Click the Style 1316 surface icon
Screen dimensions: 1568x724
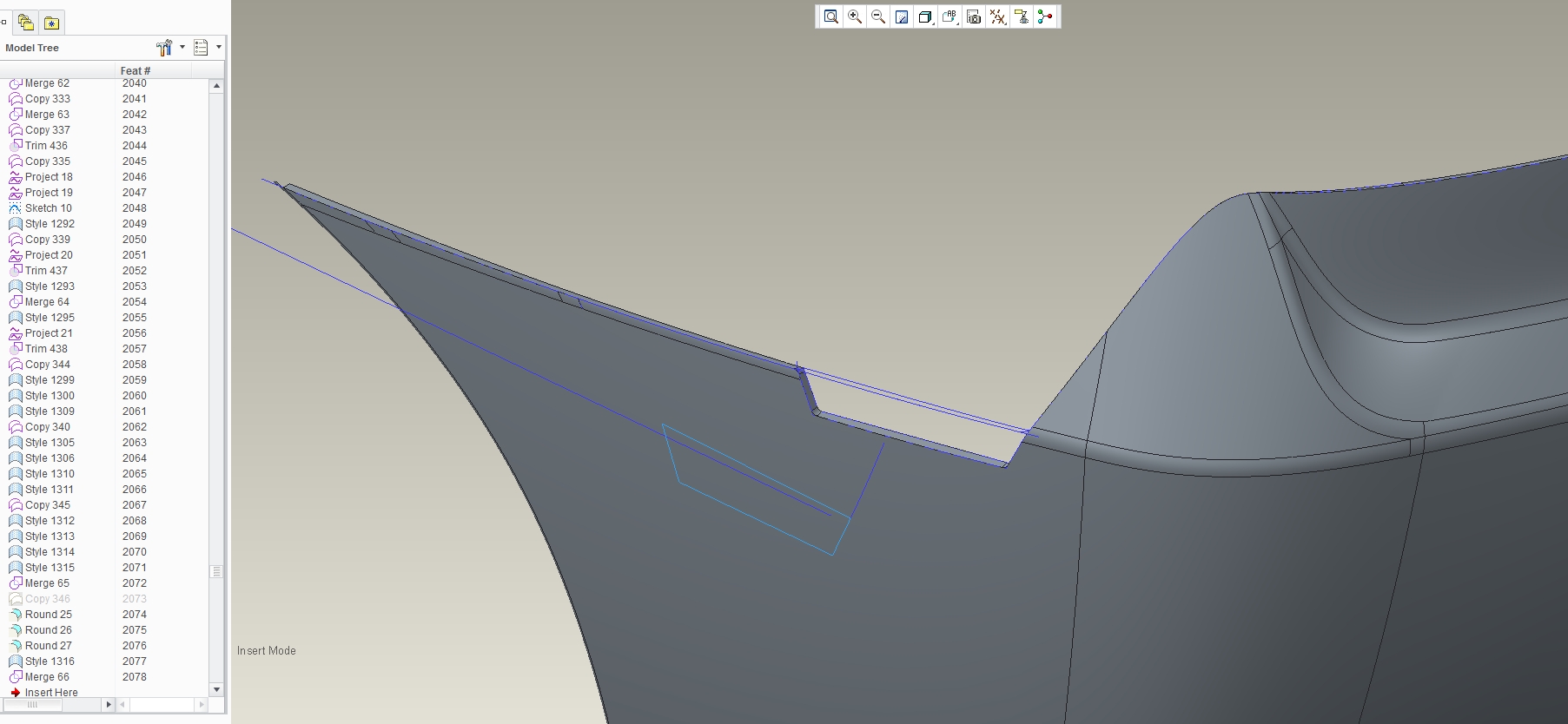click(15, 661)
